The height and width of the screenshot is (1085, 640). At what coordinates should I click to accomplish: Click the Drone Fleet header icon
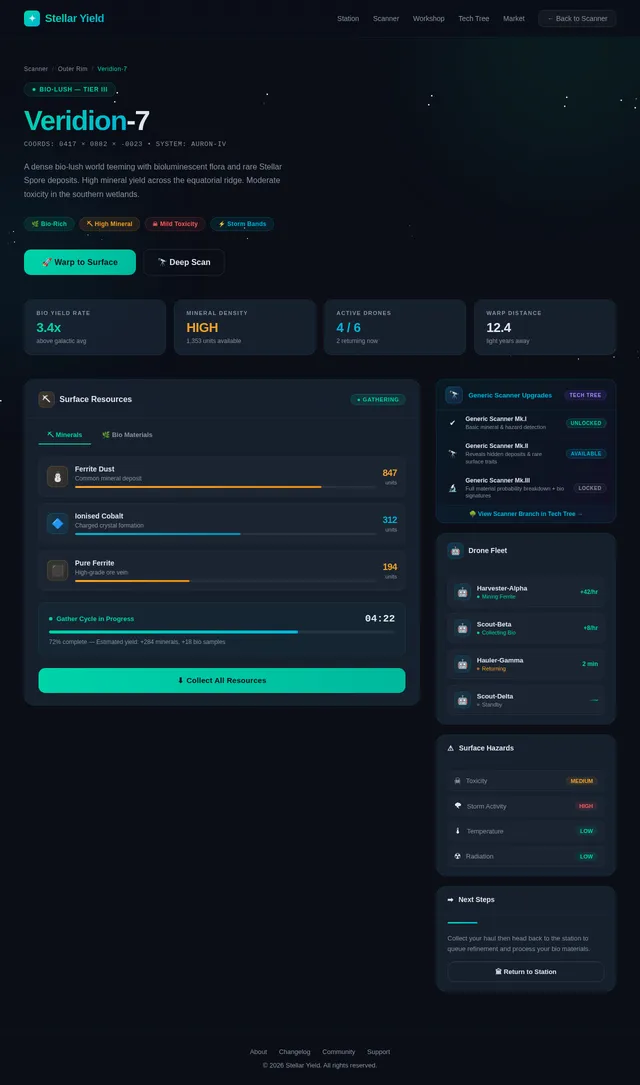[x=455, y=550]
